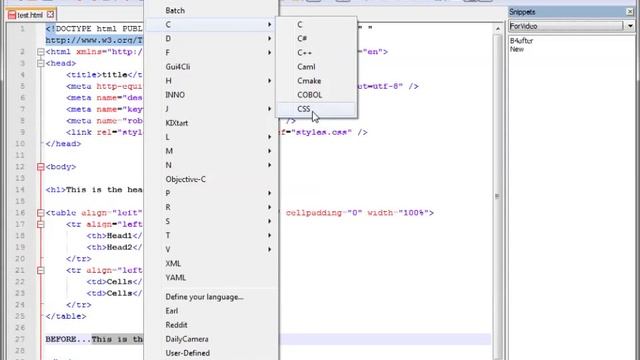Collapse the html fold marker on line 2
This screenshot has height=360, width=640.
(40, 52)
